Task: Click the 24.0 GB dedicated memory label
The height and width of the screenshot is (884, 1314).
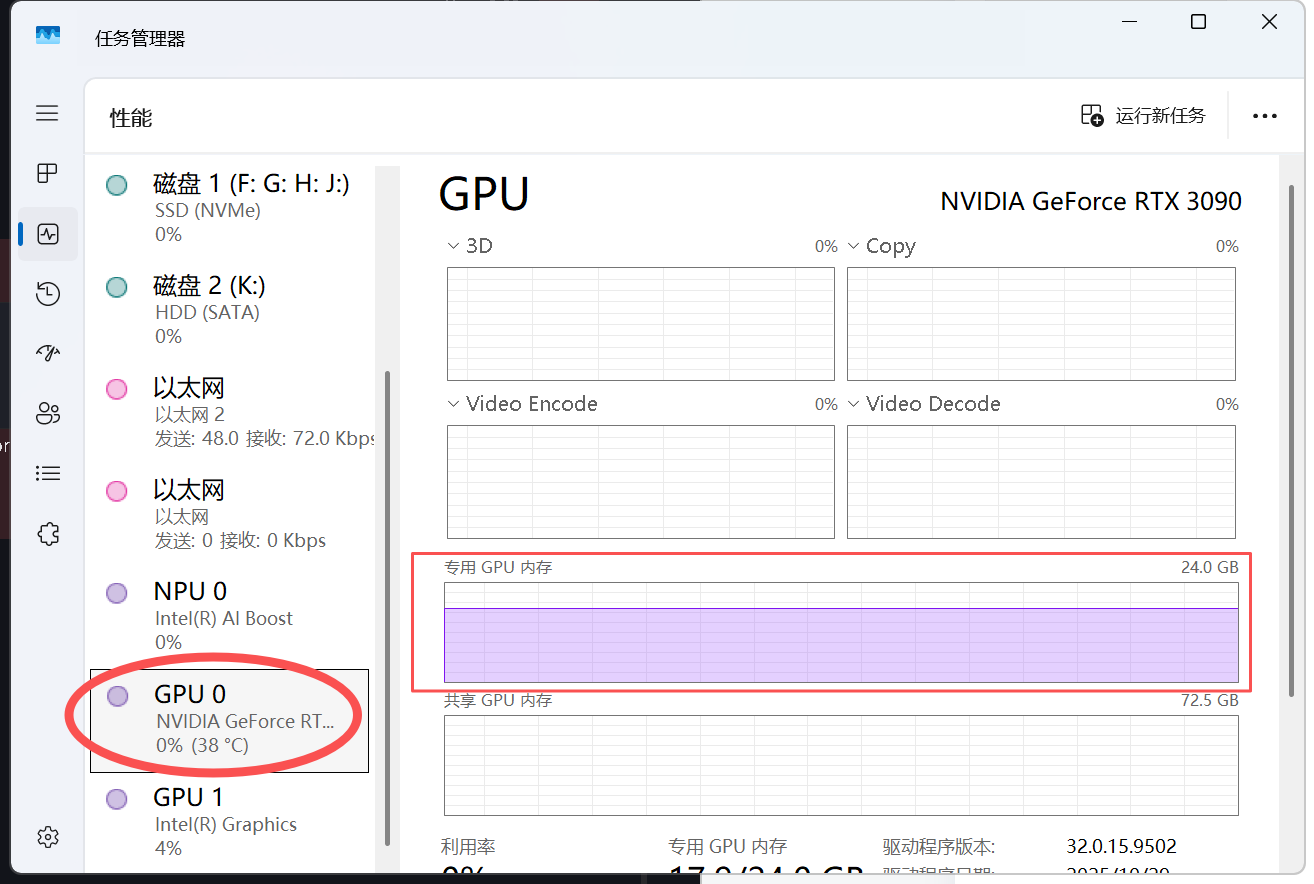Action: (x=1209, y=567)
